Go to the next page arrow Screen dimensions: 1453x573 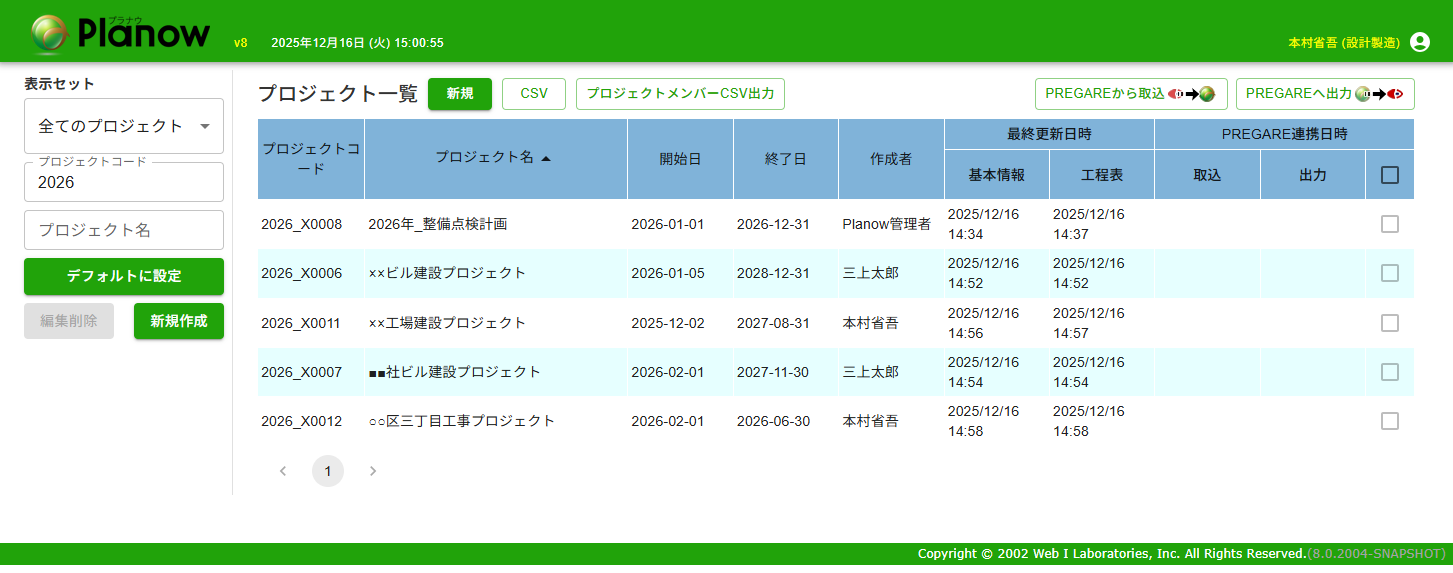pos(373,471)
